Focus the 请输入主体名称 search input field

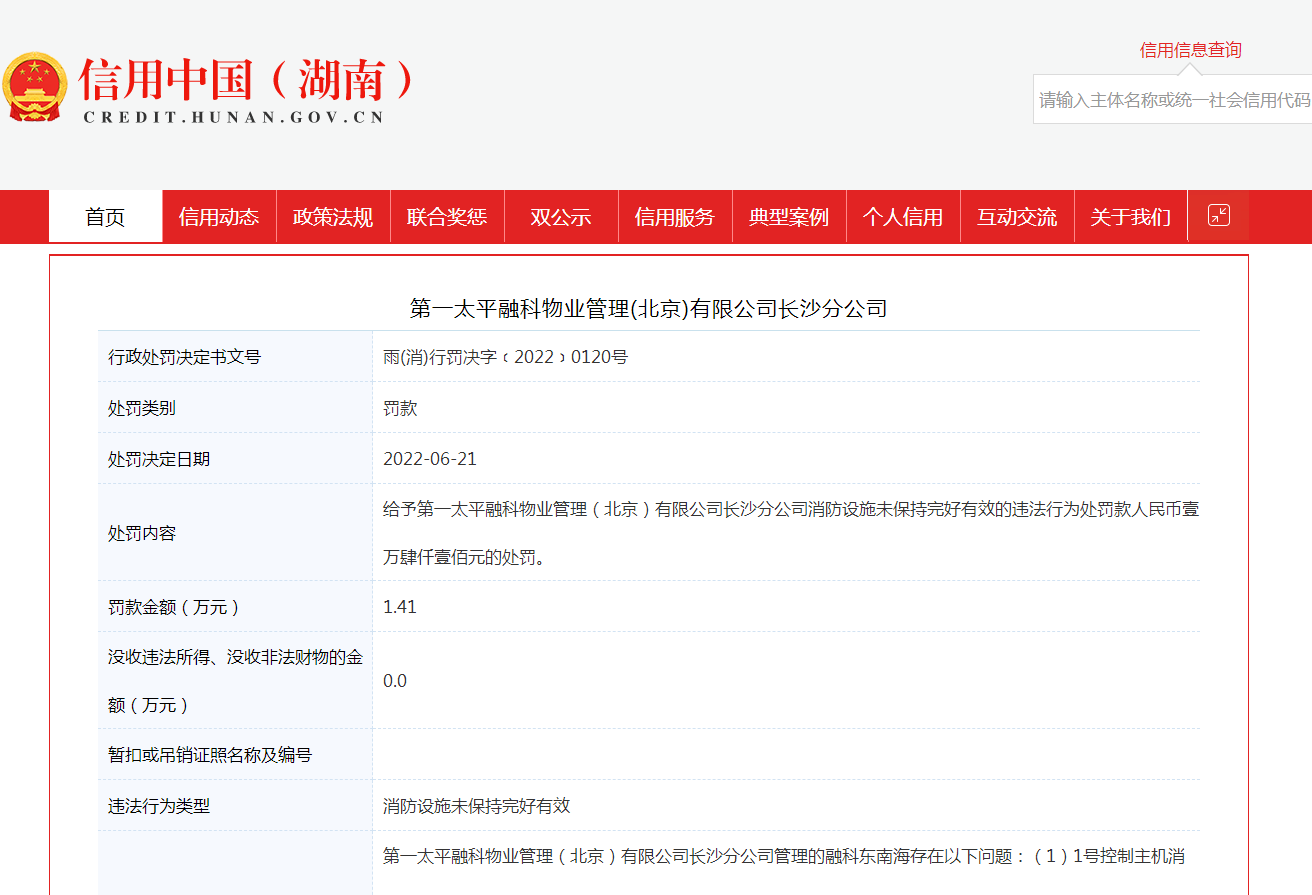(1173, 100)
